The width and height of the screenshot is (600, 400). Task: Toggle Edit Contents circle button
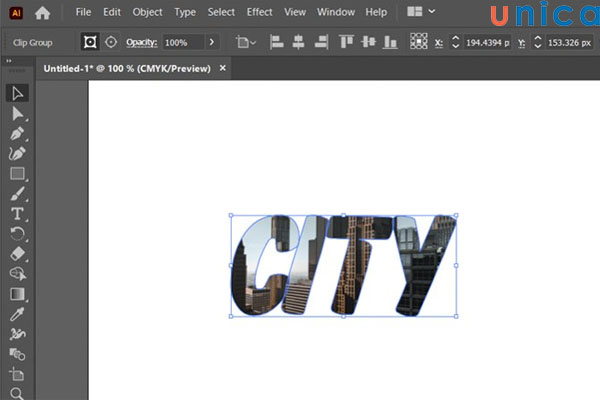[x=110, y=44]
